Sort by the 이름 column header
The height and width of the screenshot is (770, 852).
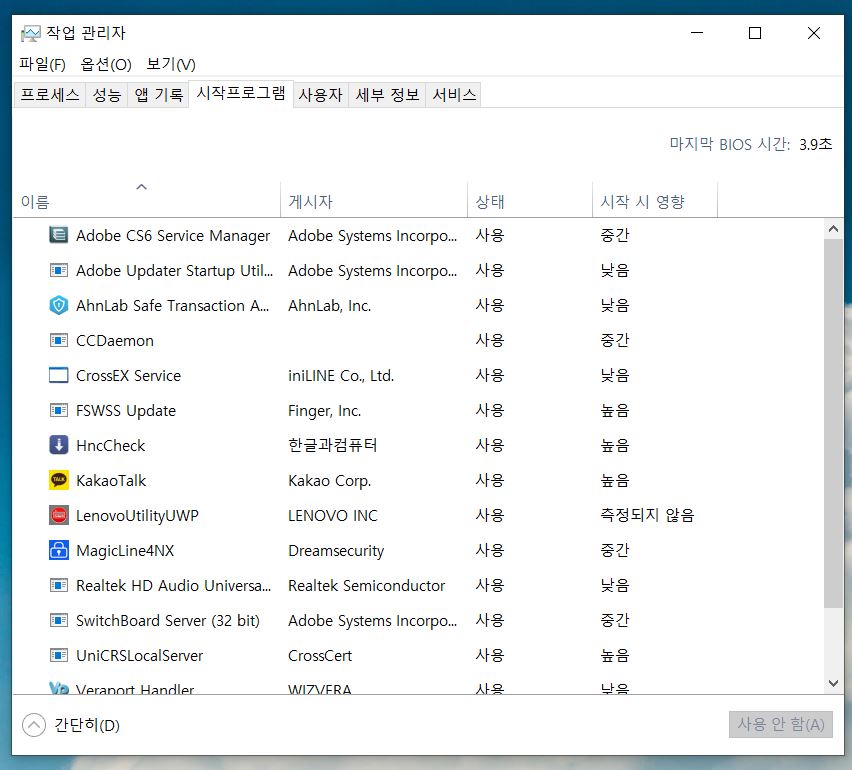(147, 201)
